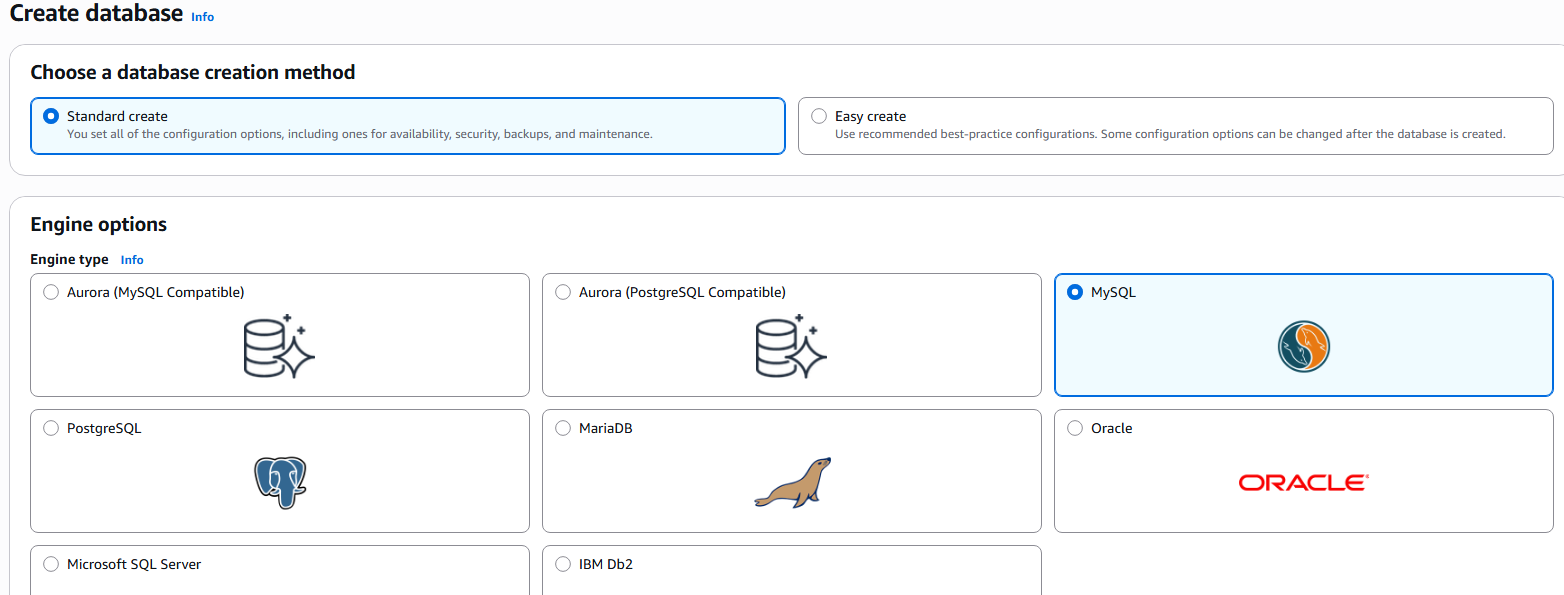Click the Standard create description text
This screenshot has width=1564, height=595.
pyautogui.click(x=360, y=134)
